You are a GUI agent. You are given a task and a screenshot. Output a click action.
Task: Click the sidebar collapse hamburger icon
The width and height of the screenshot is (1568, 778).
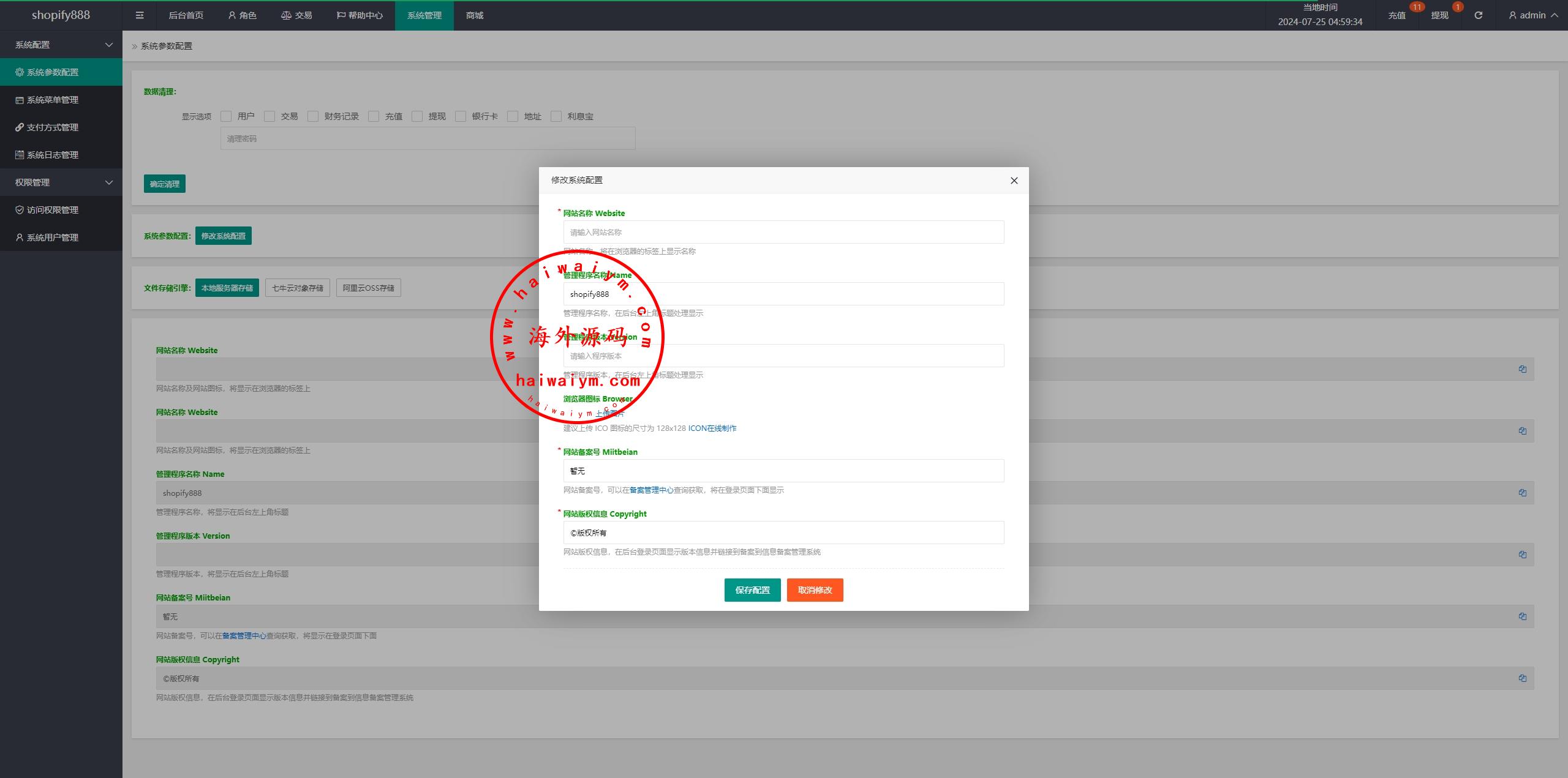tap(140, 15)
